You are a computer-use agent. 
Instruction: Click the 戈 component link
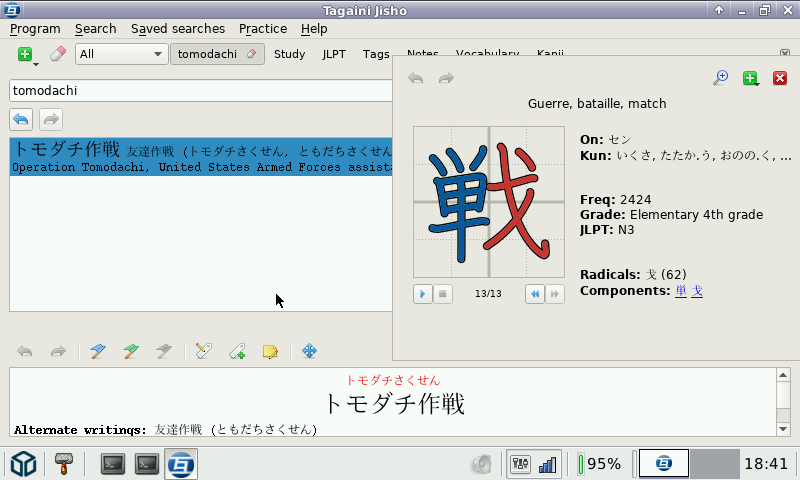point(697,290)
